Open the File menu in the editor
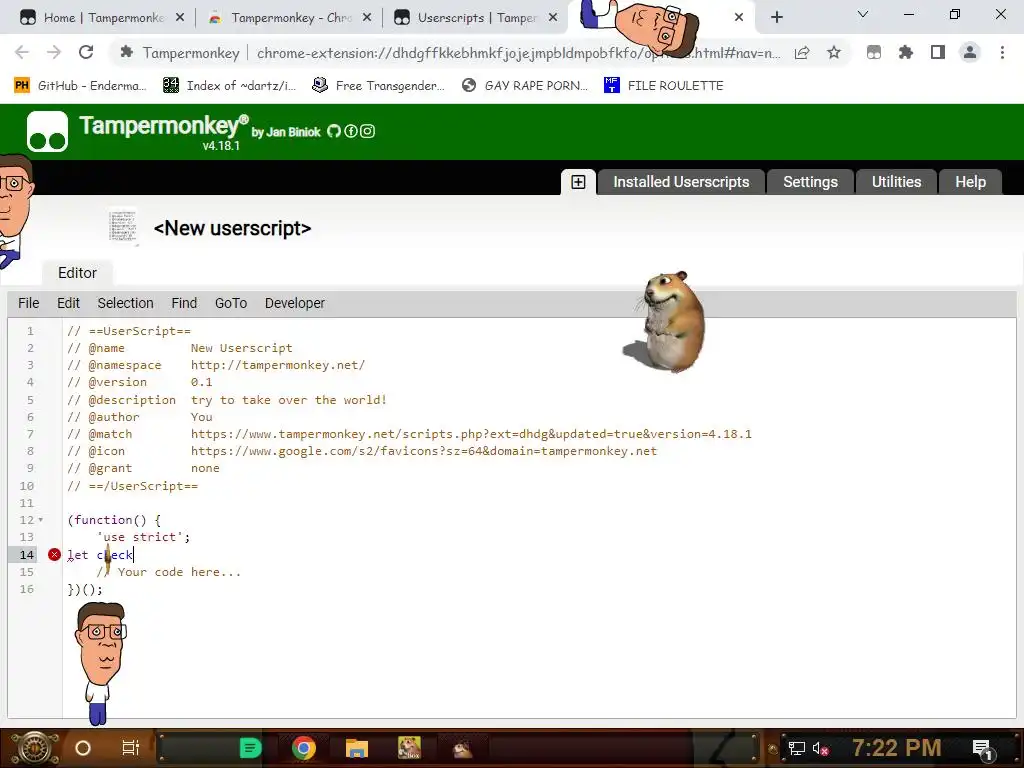 (28, 303)
